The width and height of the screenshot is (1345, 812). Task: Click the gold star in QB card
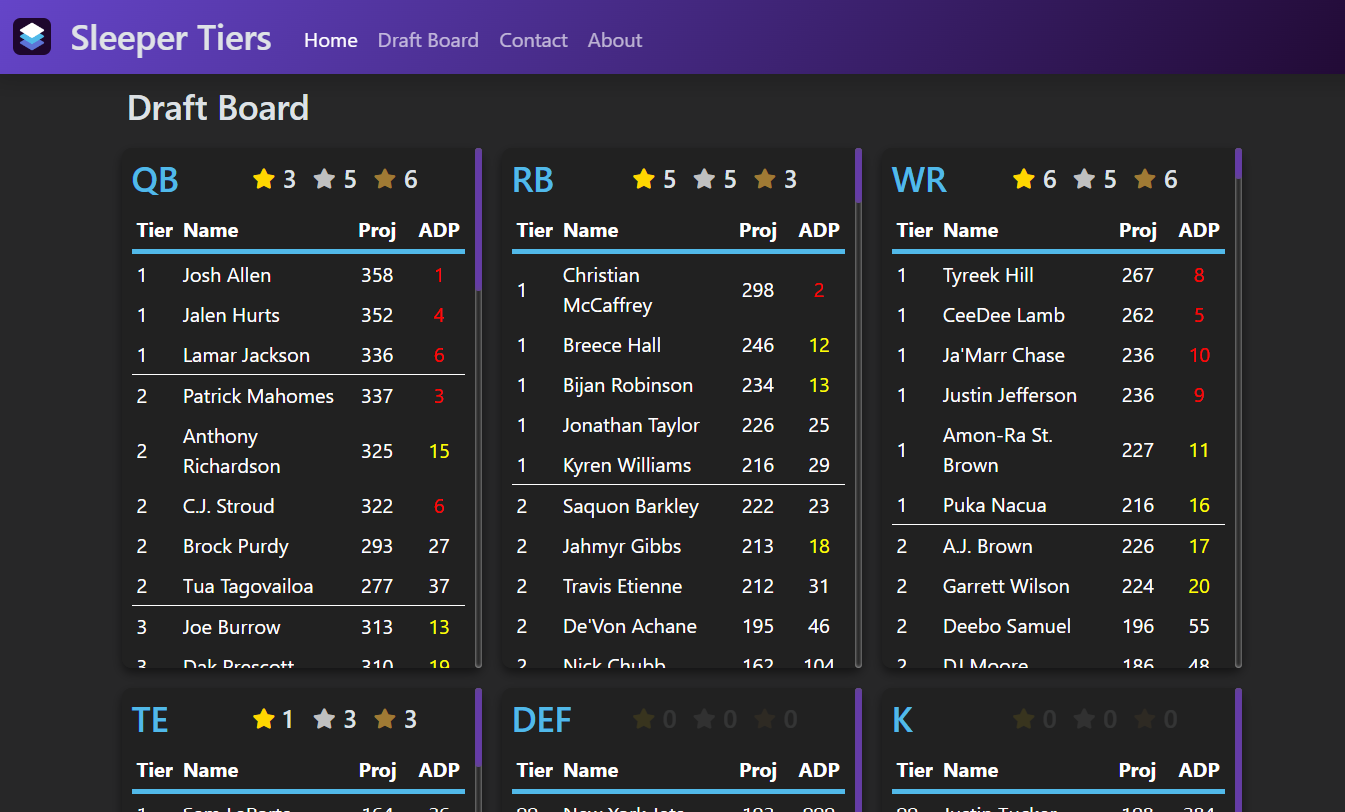[x=264, y=179]
